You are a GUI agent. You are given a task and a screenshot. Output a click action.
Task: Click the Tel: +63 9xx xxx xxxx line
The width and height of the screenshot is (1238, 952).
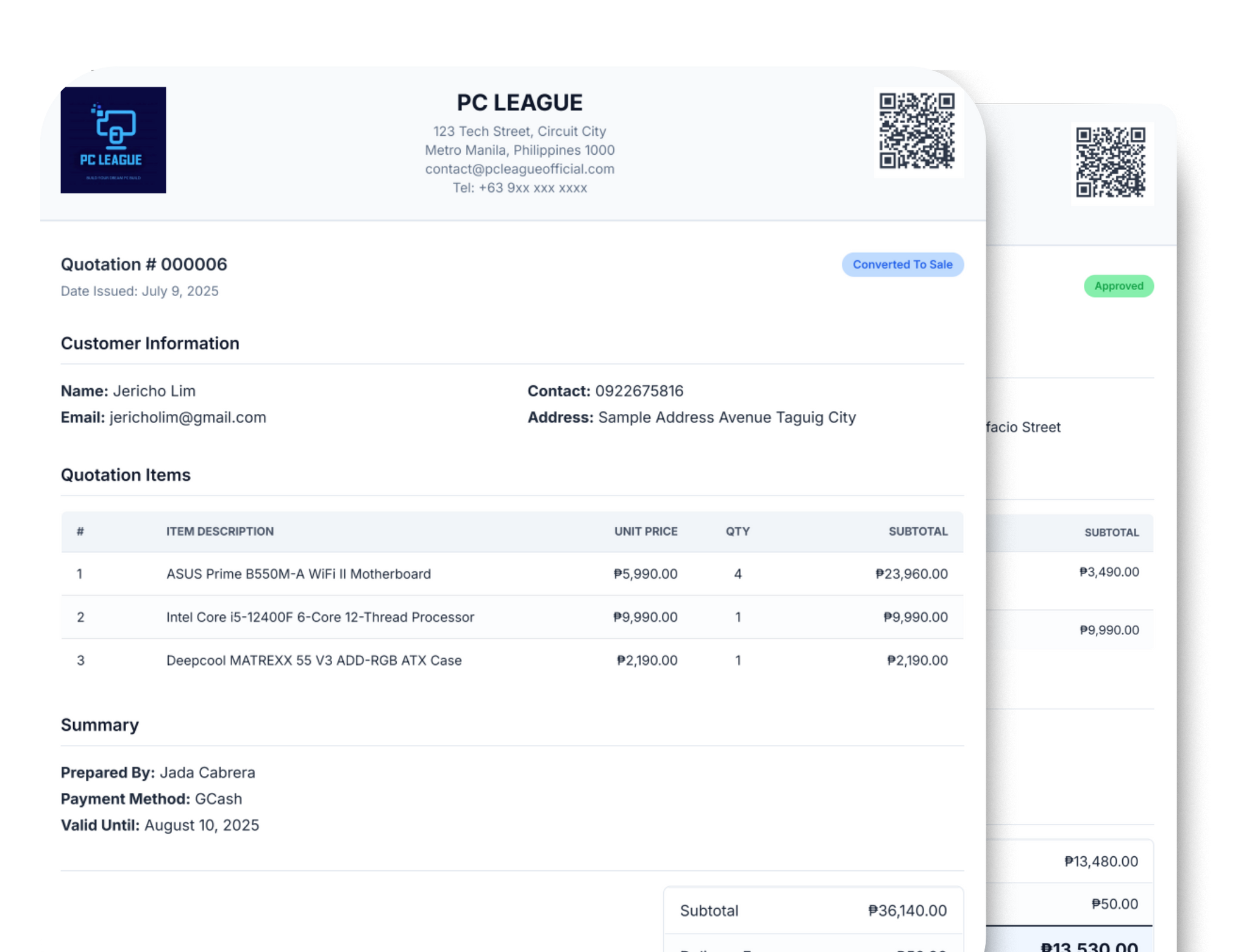pos(520,188)
